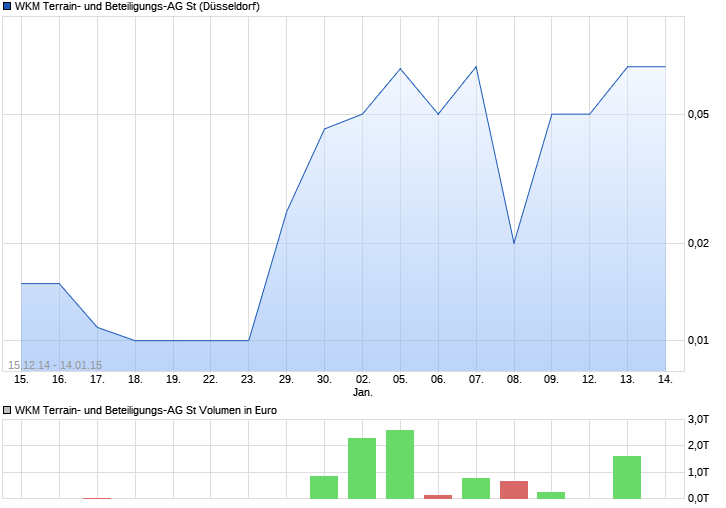Click the date axis label 15.

pos(21,379)
